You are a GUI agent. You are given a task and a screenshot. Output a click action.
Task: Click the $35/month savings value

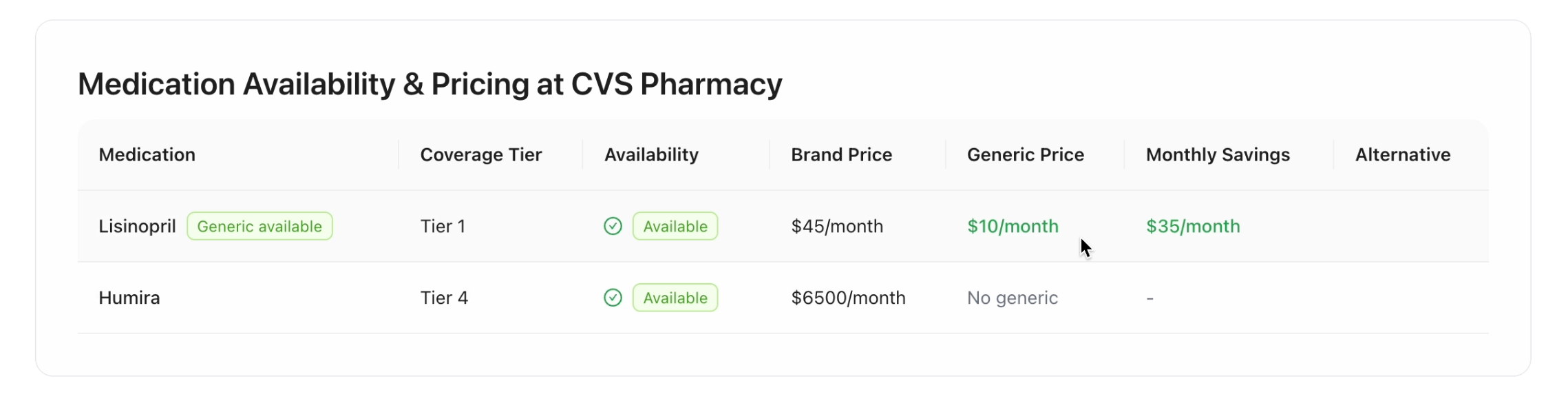click(x=1193, y=226)
